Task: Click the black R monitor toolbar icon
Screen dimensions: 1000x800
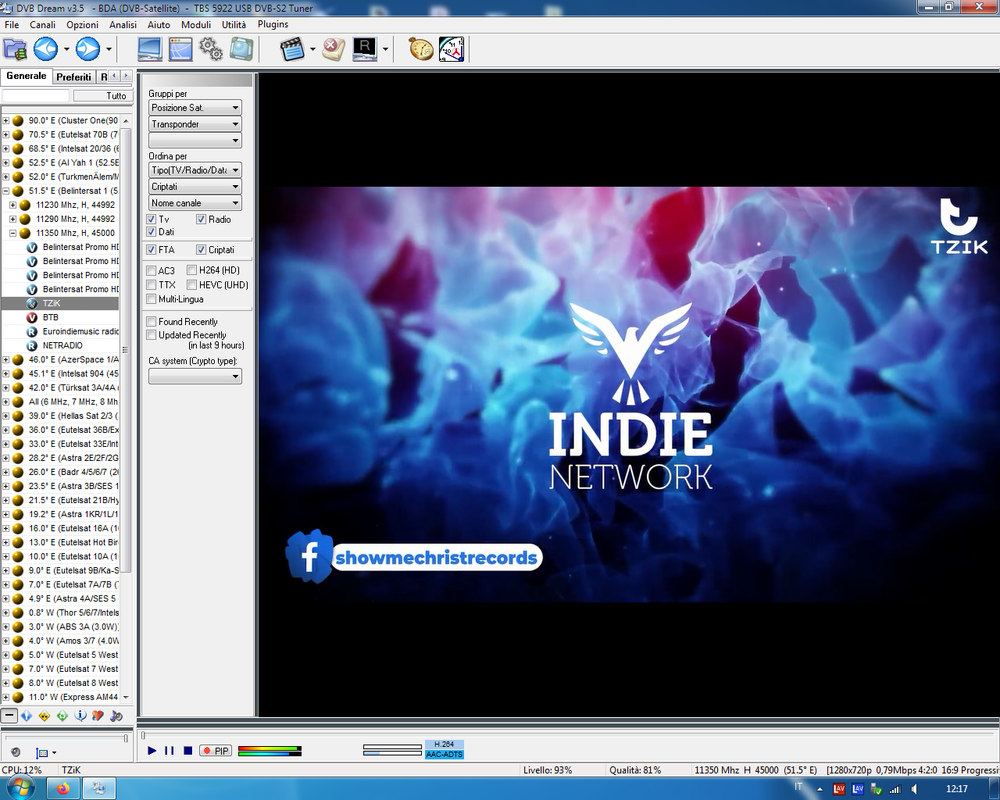Action: click(x=365, y=49)
